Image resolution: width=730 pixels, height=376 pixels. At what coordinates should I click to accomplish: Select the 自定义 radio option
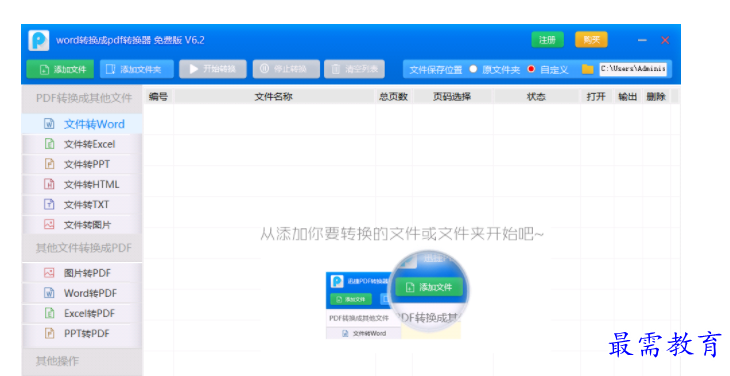click(x=531, y=69)
